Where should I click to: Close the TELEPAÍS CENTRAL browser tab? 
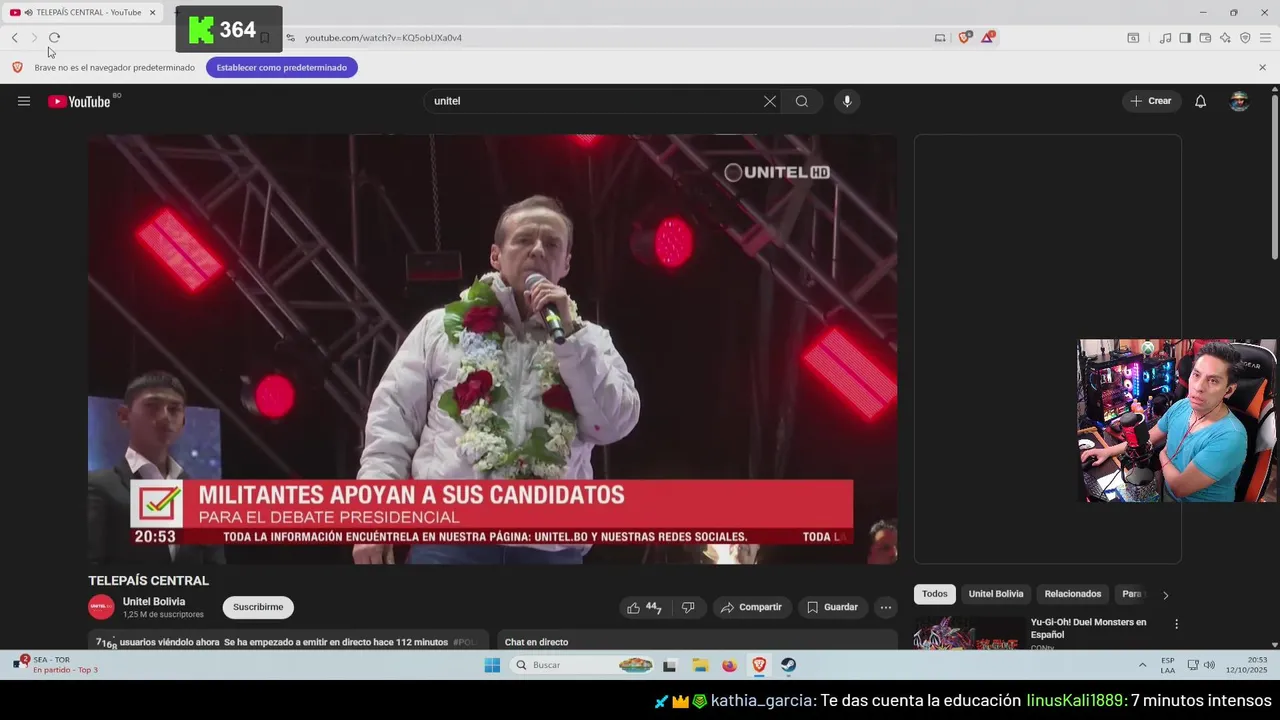[x=153, y=12]
